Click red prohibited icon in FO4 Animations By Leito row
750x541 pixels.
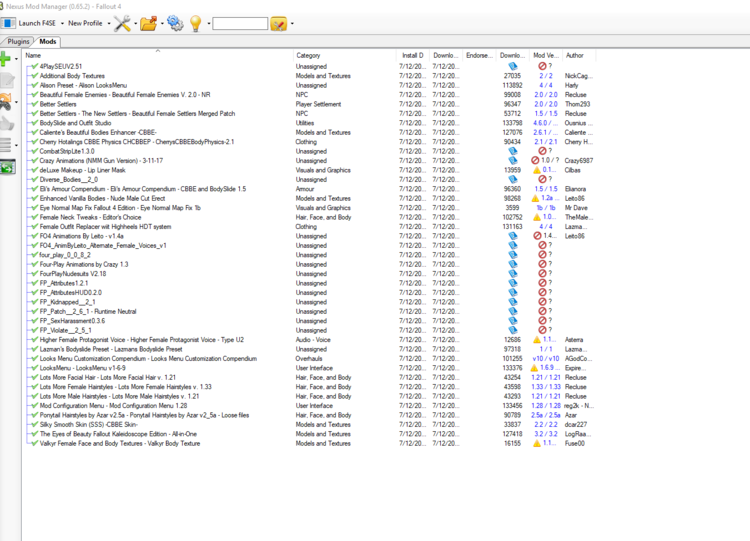click(537, 236)
